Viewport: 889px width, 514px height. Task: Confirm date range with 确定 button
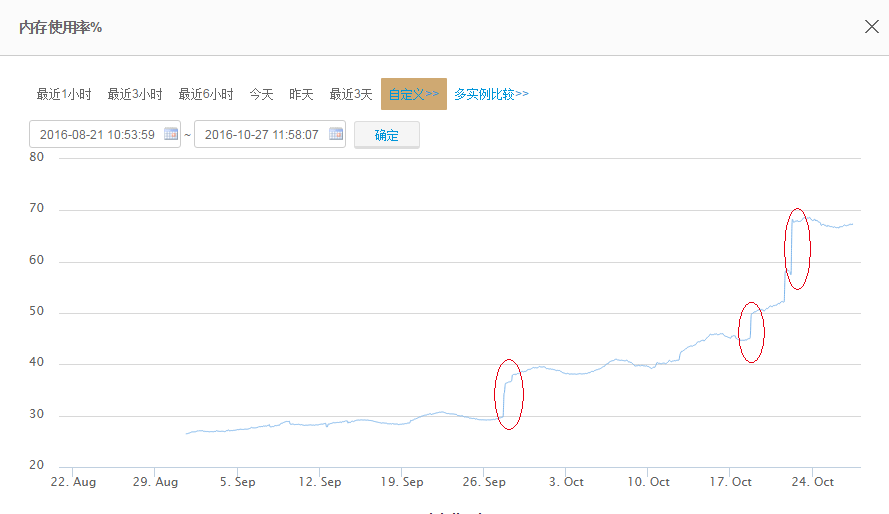[x=387, y=135]
